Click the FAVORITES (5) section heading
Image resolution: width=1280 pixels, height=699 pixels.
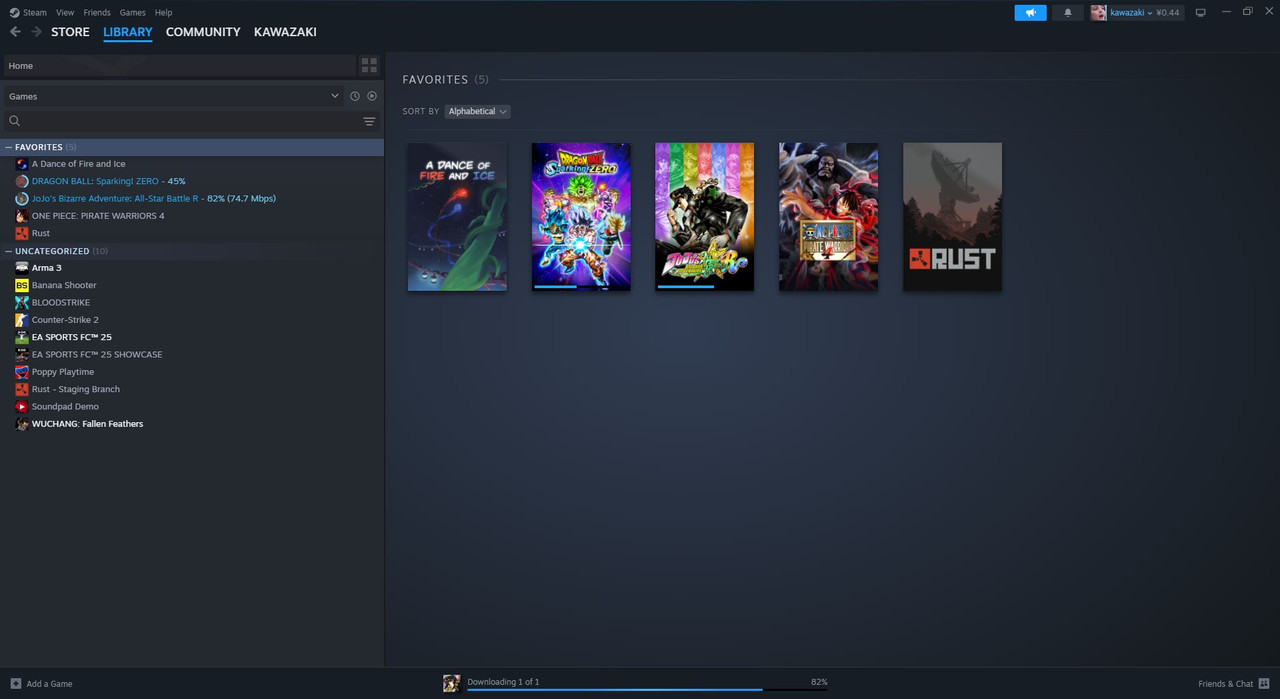[x=445, y=79]
